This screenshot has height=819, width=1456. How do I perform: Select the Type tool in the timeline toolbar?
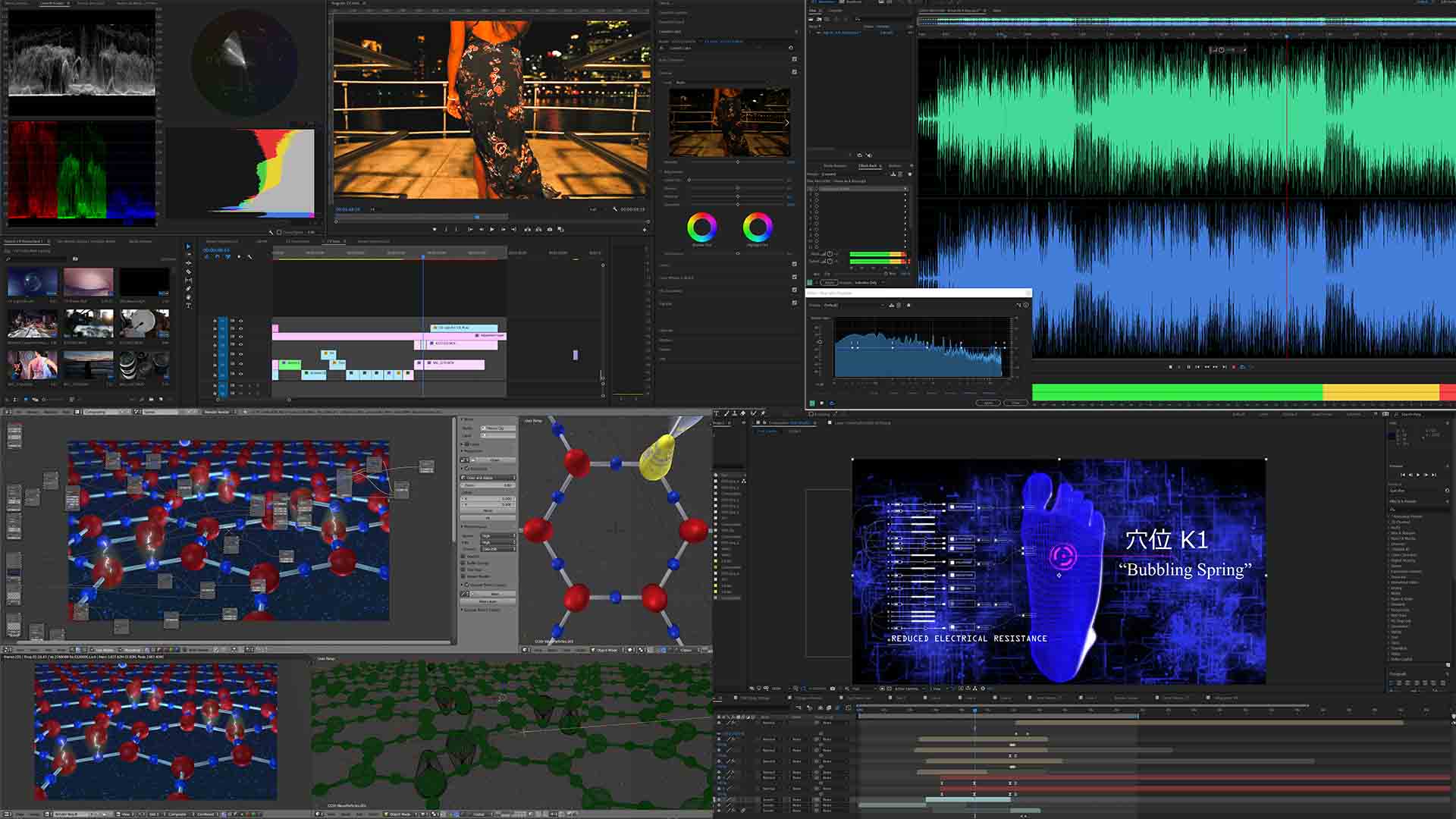tap(188, 305)
